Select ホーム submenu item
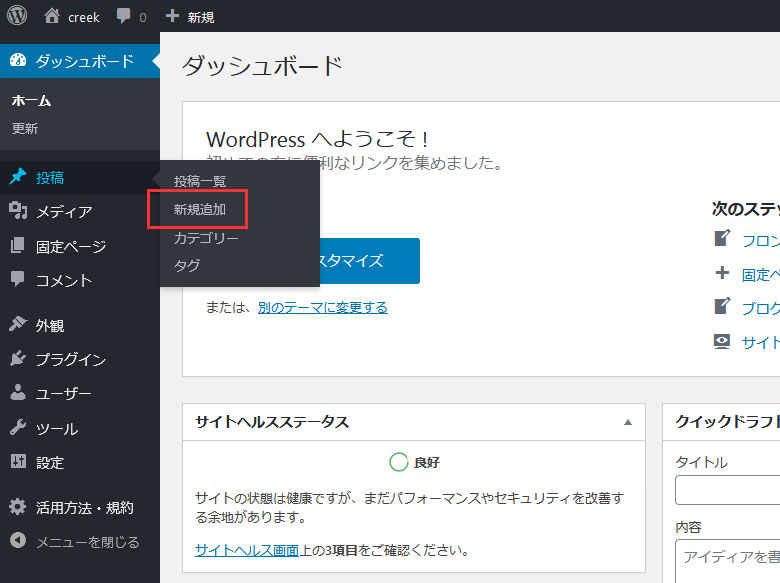Screen dimensions: 780x583 [31, 100]
